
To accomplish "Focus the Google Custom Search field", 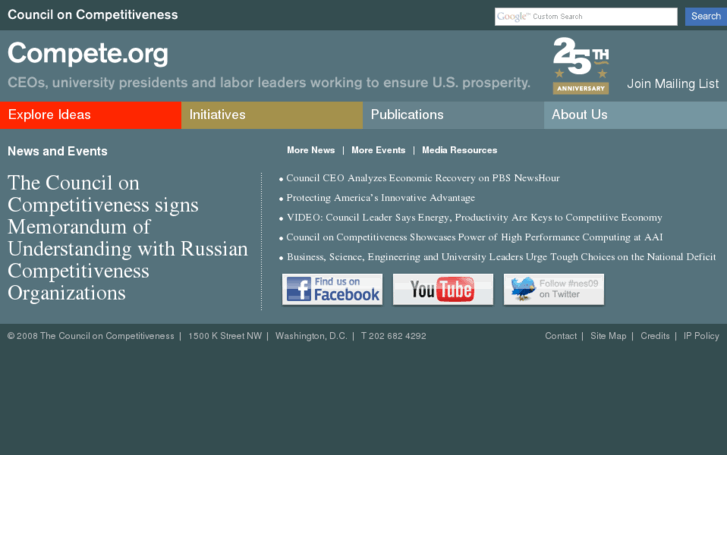I will 586,17.
